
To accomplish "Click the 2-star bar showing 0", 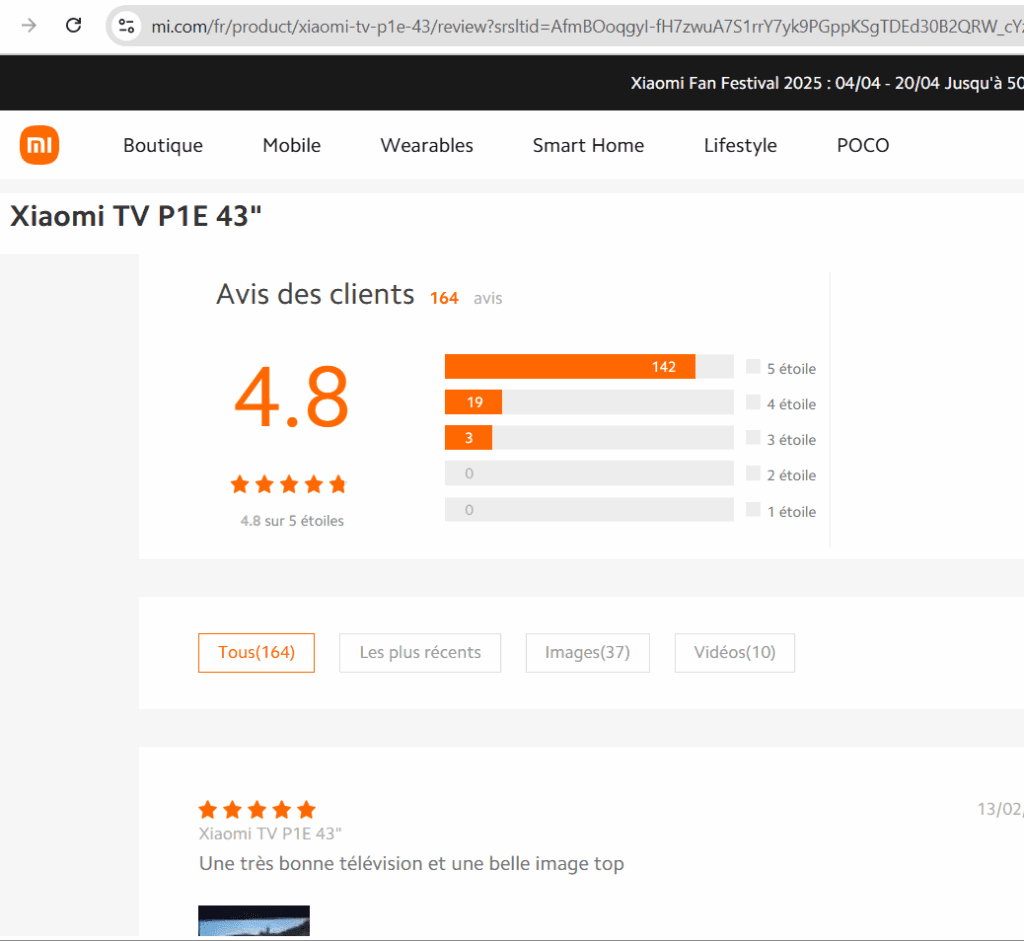I will tap(589, 473).
